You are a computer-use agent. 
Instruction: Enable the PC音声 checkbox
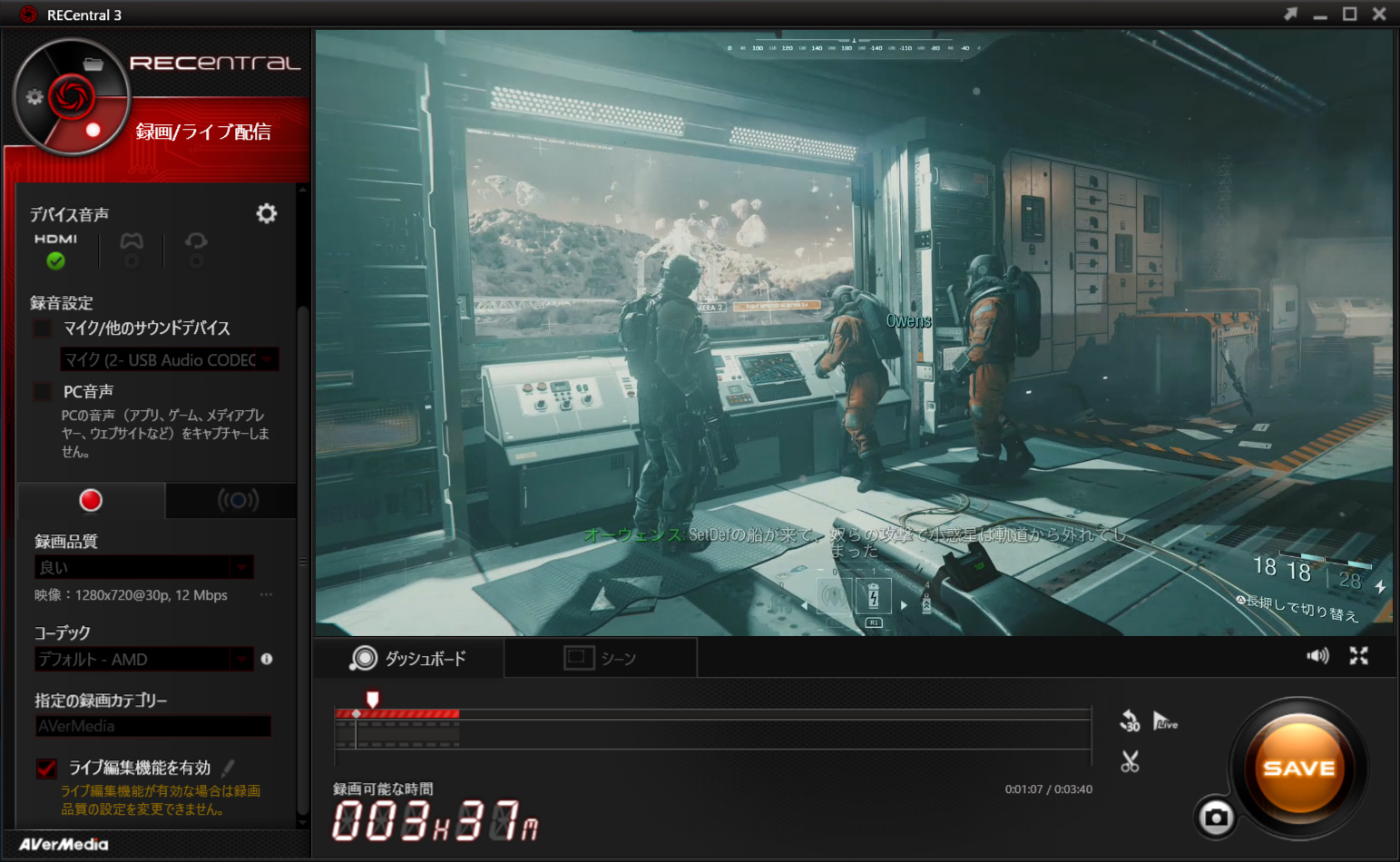42,391
